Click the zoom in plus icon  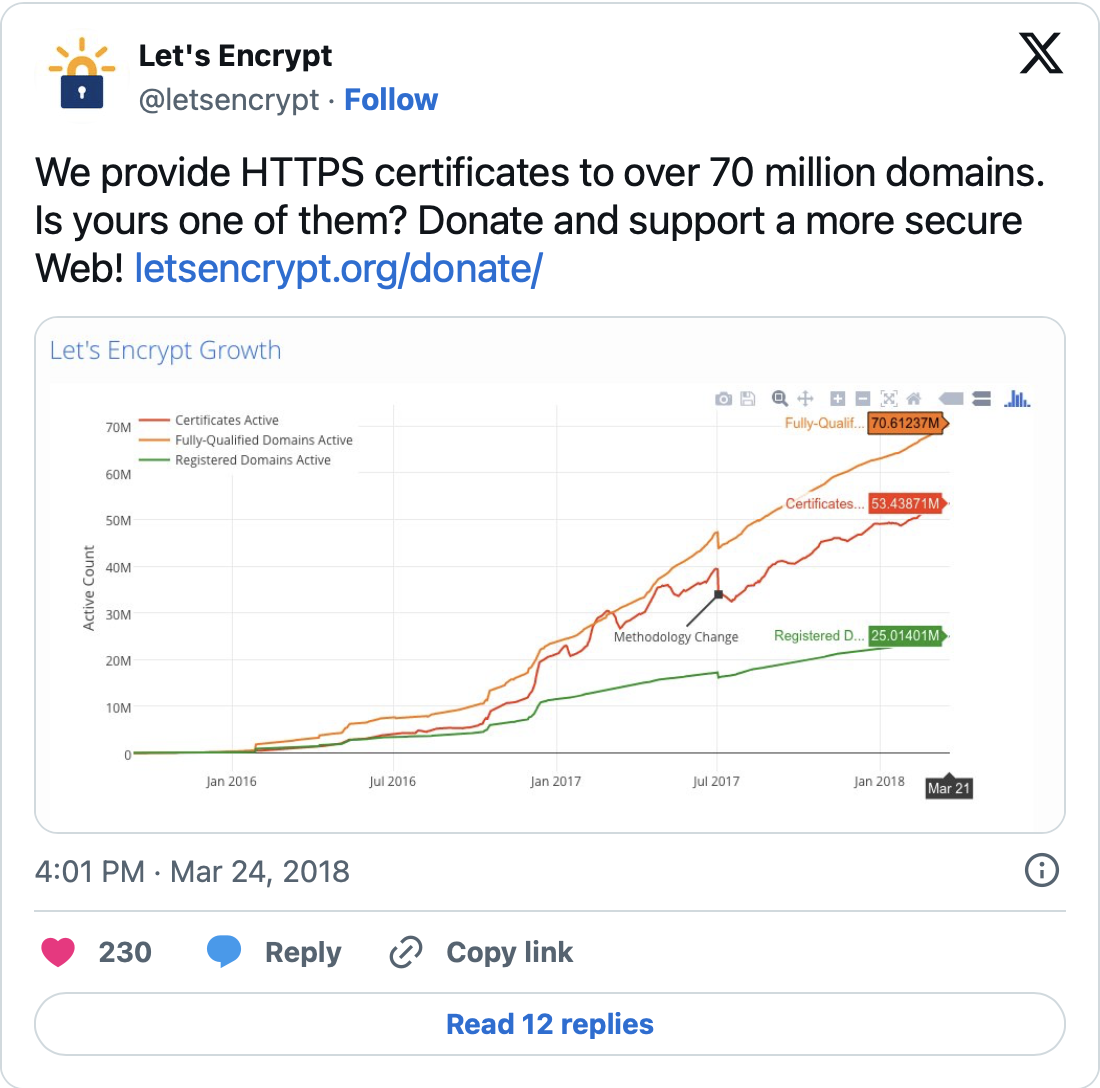[x=838, y=399]
